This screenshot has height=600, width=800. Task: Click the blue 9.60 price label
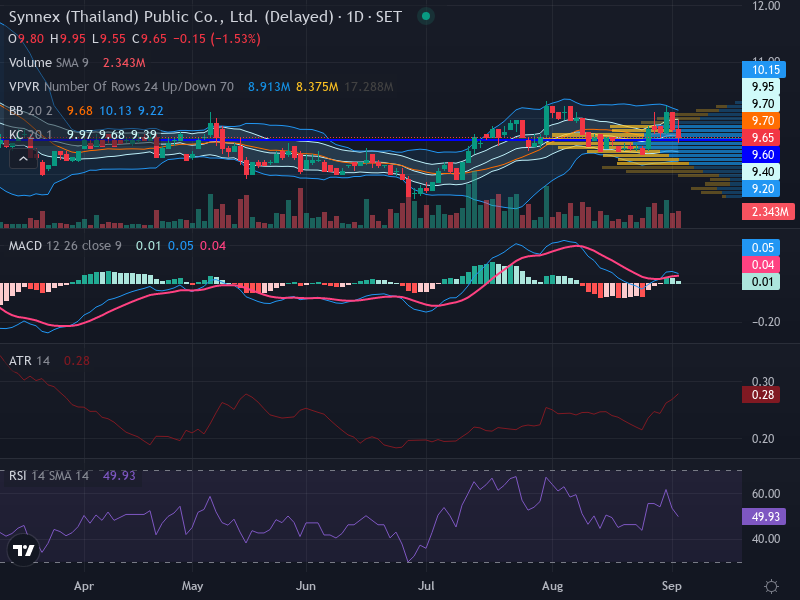(761, 155)
